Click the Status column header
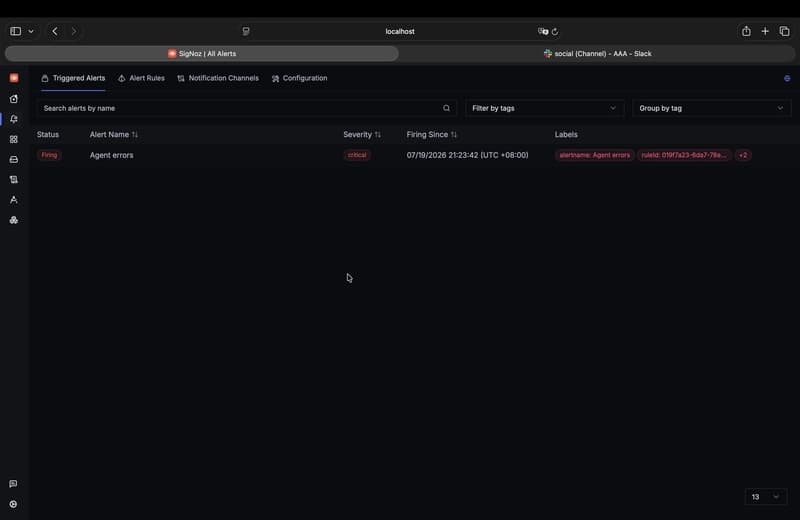Image resolution: width=800 pixels, height=520 pixels. (47, 135)
